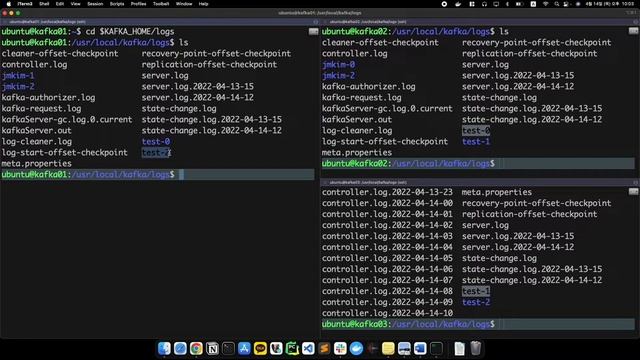The width and height of the screenshot is (640, 360).
Task: Click the kafka01 command prompt line
Action: coord(158,174)
